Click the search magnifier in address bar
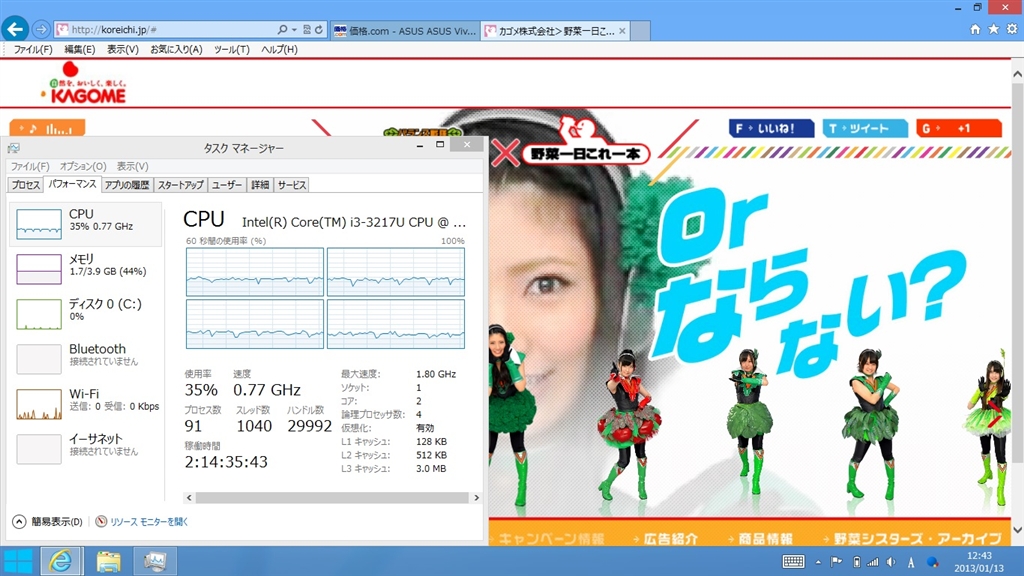The width and height of the screenshot is (1024, 576). 282,29
